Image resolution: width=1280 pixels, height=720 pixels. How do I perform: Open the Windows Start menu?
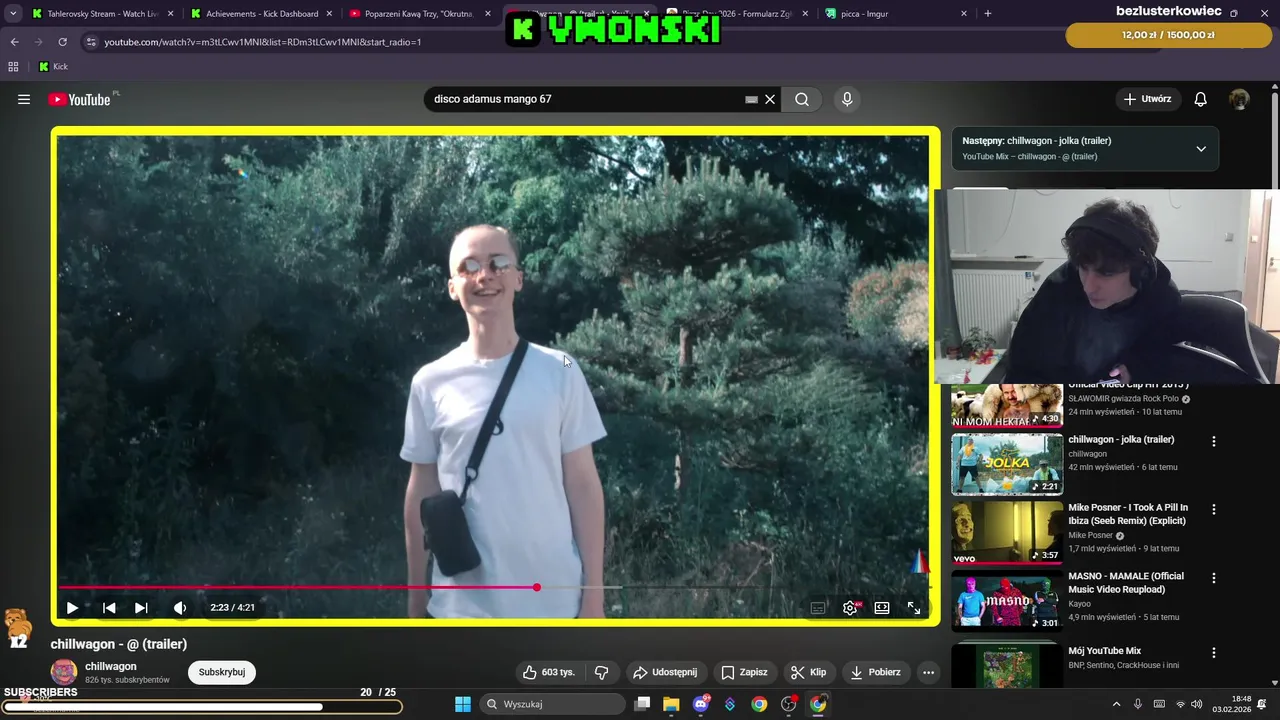[463, 704]
